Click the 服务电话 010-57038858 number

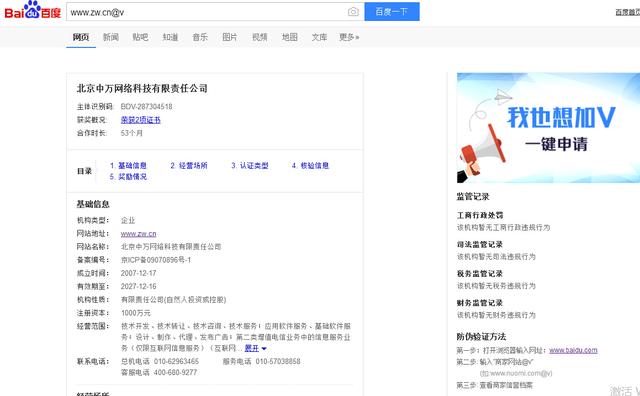click(261, 361)
